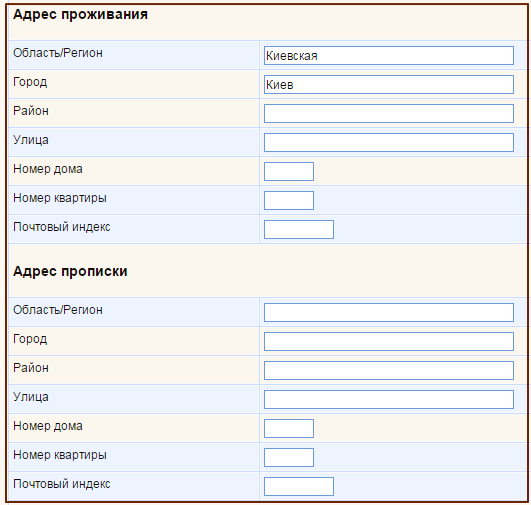
Task: Click the Номер дома label in residence section
Action: [48, 169]
